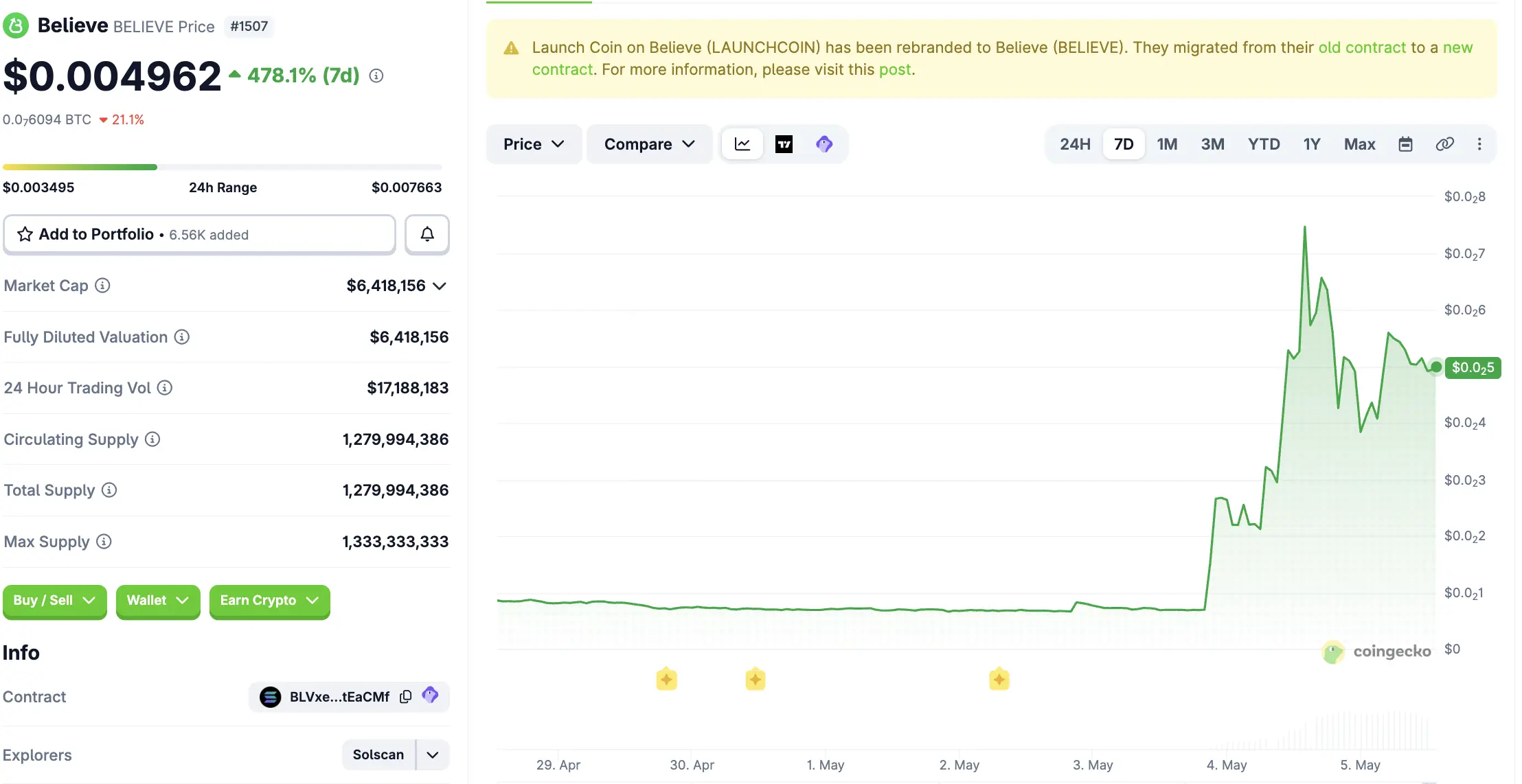
Task: Click the $0.0₂5 current price label
Action: [1473, 368]
